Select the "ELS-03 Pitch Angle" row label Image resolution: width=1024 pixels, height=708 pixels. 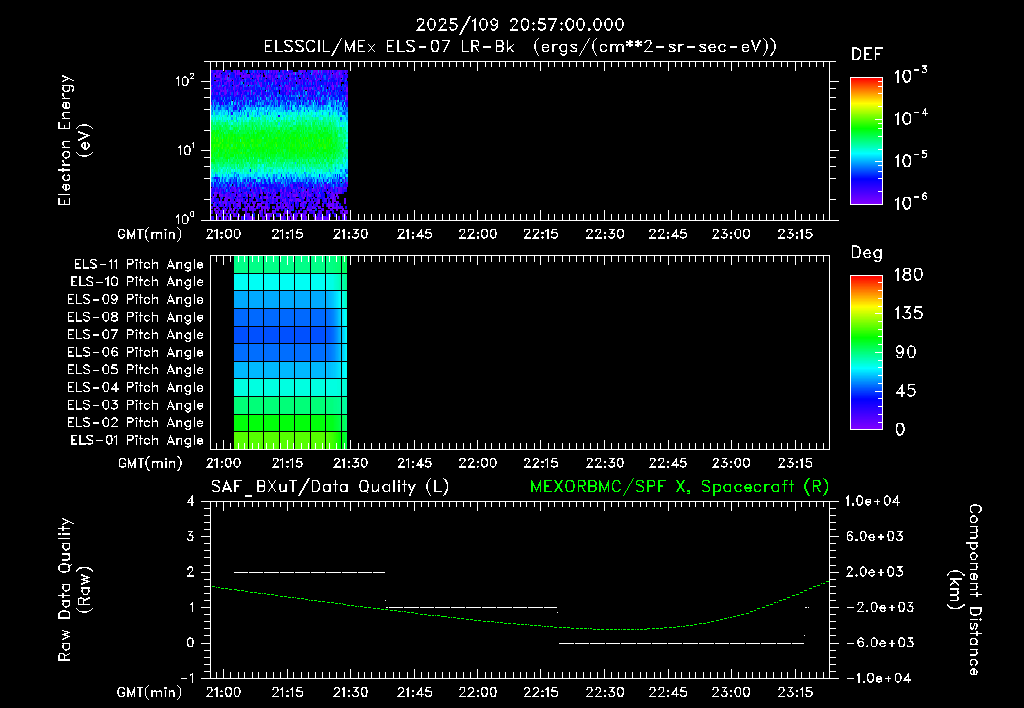[x=135, y=405]
